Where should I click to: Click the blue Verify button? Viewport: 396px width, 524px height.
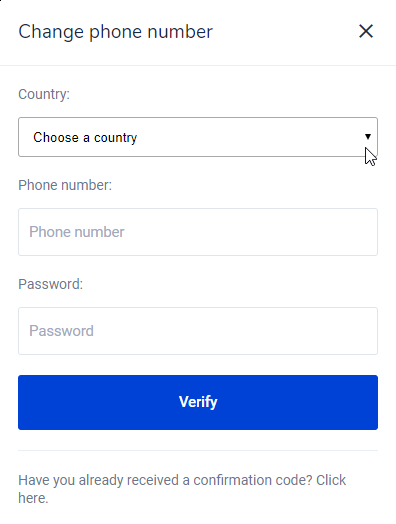click(x=198, y=402)
